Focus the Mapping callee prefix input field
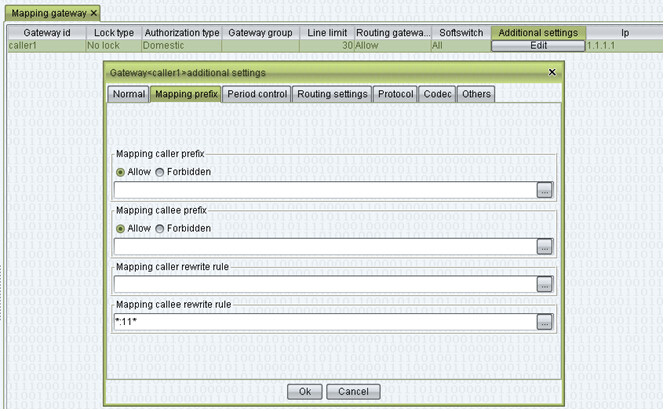This screenshot has width=664, height=411. (325, 247)
